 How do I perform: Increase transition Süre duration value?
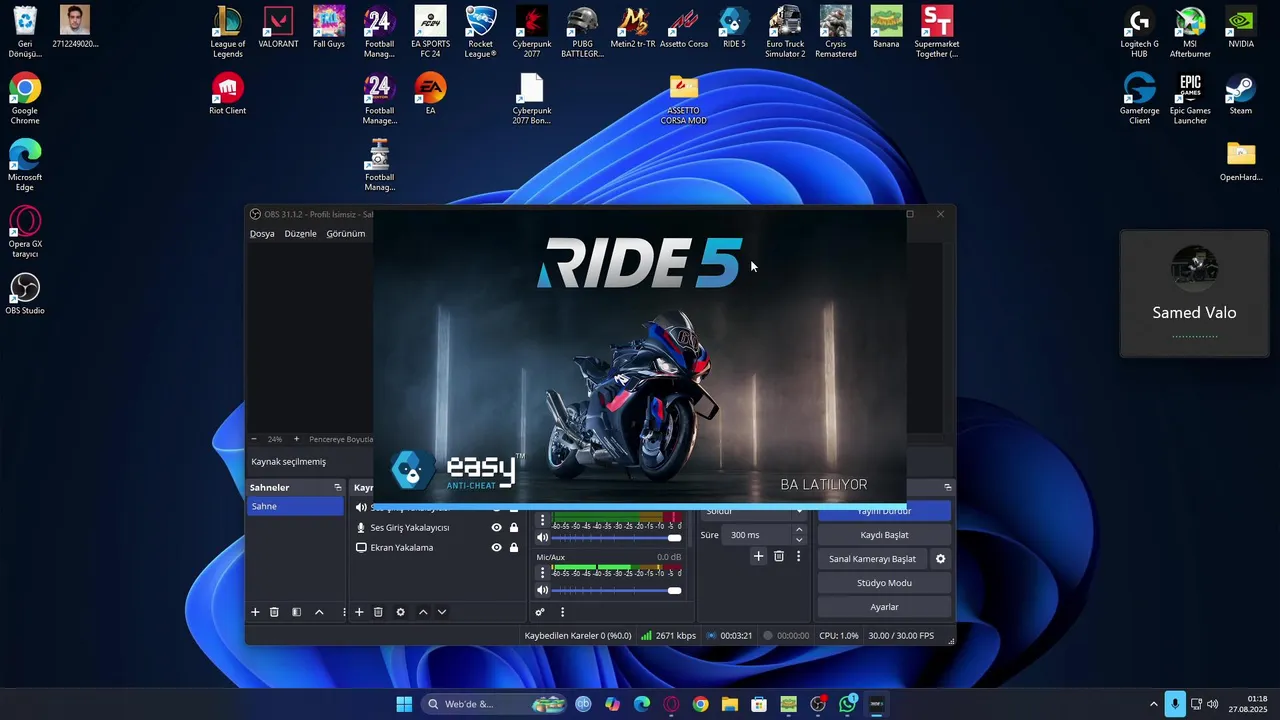click(799, 530)
